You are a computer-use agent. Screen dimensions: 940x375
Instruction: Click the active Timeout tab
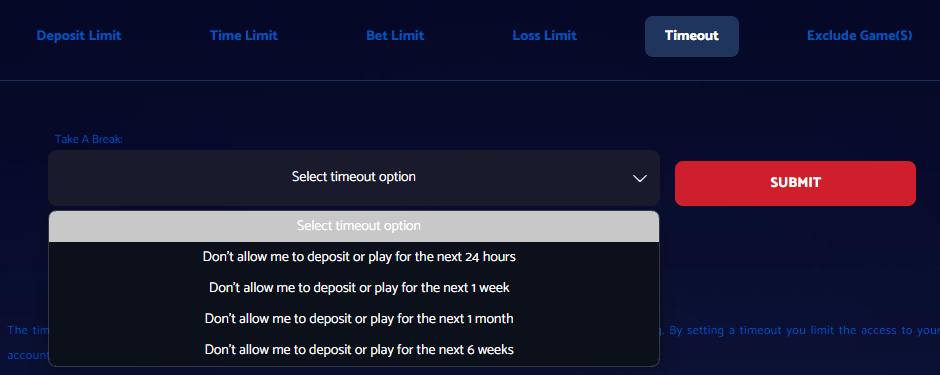pyautogui.click(x=692, y=36)
